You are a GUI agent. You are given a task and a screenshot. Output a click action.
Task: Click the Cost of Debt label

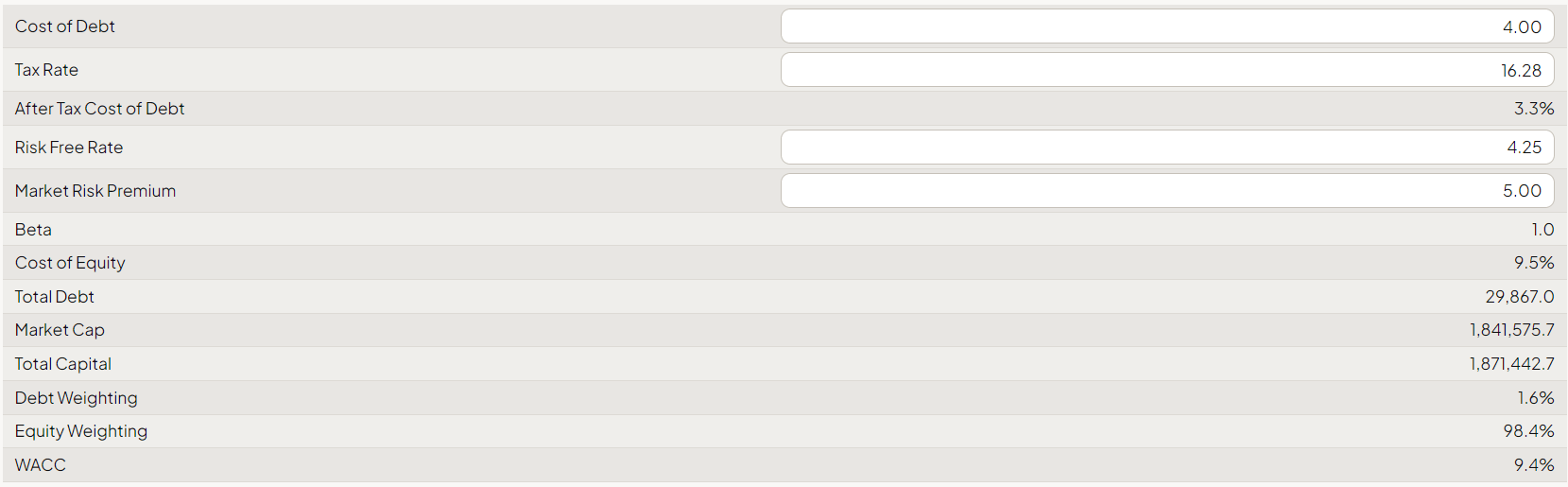point(65,26)
